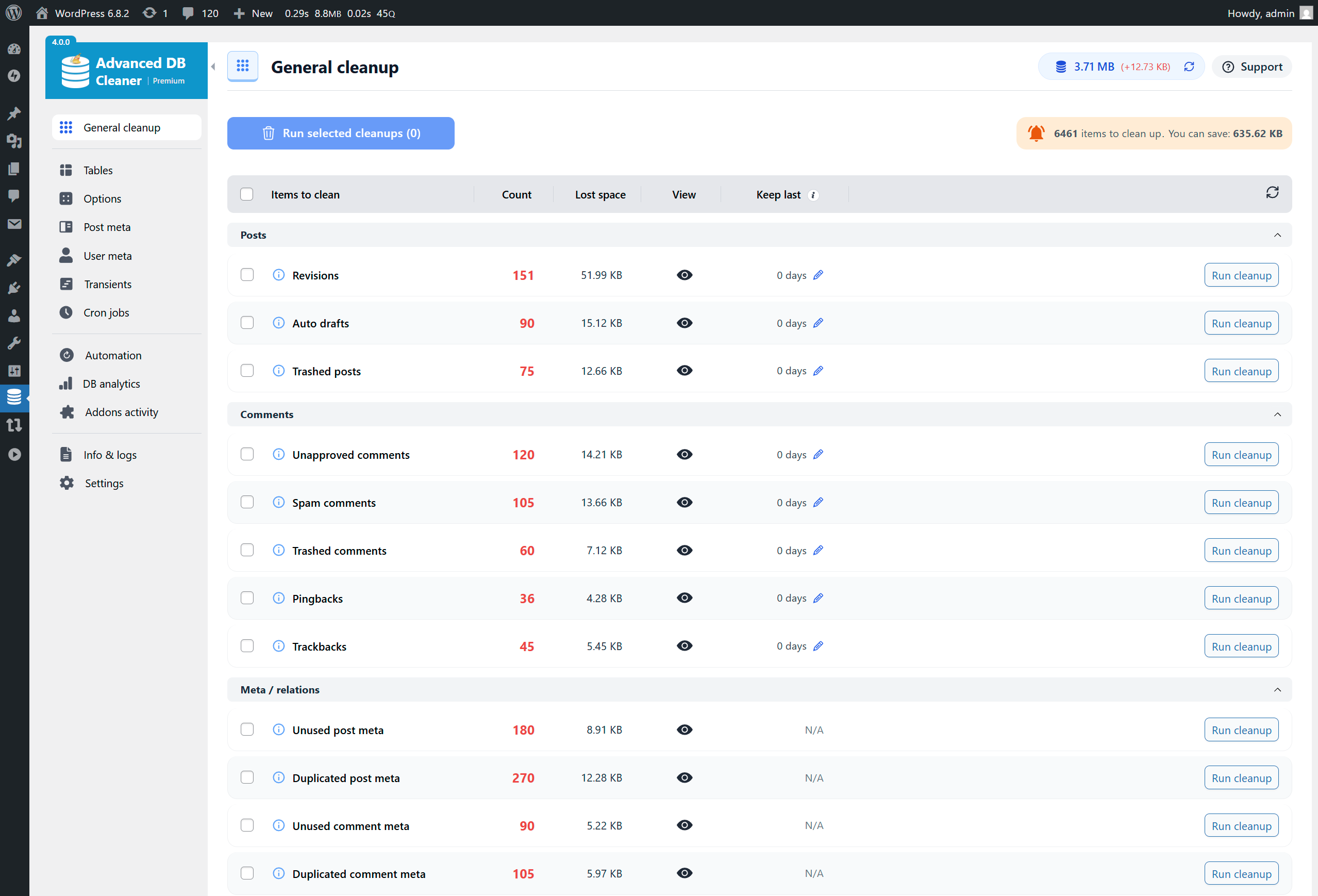Collapse the plugin sidebar with arrow
The height and width of the screenshot is (896, 1318).
(213, 67)
